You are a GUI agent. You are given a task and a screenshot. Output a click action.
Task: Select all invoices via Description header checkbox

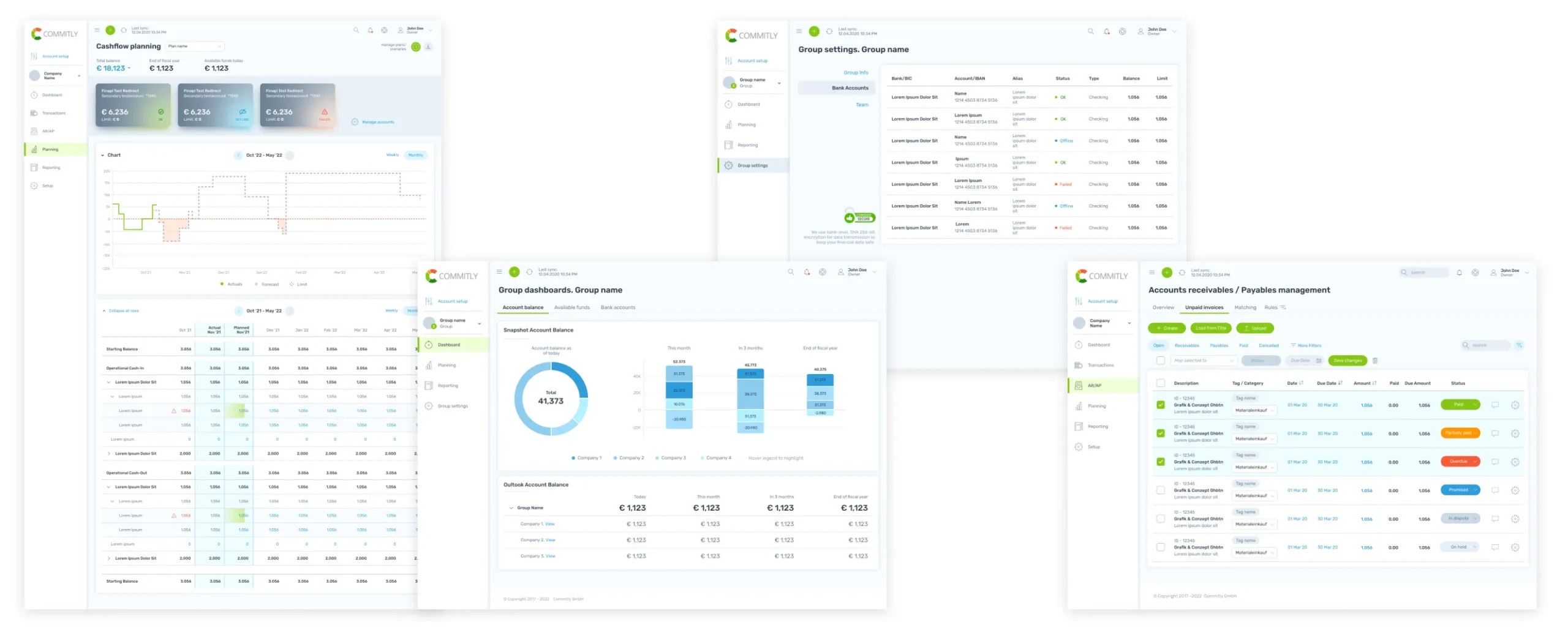1160,383
